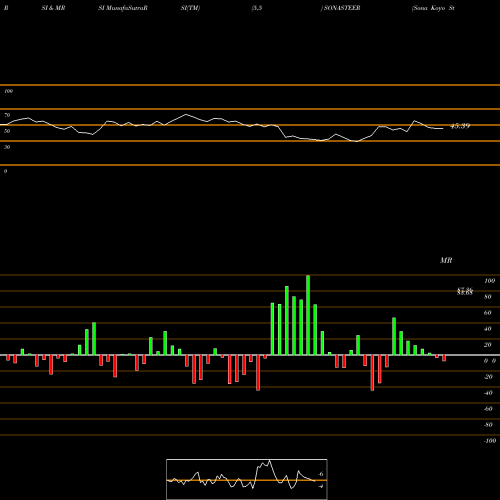Click the Sona Koyo St title text
This screenshot has width=500, height=500.
coord(433,8)
